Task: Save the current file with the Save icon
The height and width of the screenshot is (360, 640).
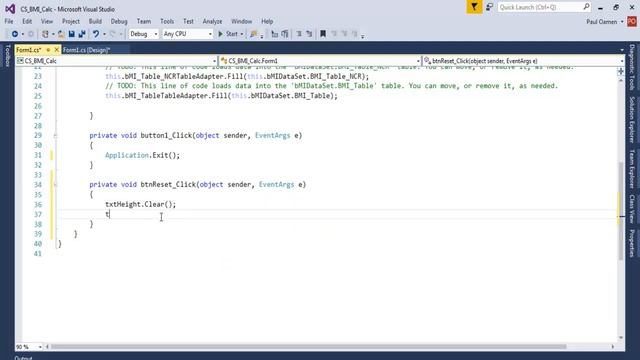Action: click(x=71, y=34)
